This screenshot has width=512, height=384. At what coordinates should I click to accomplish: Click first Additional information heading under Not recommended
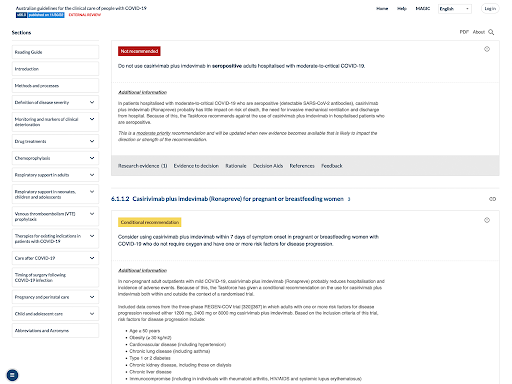pos(142,92)
